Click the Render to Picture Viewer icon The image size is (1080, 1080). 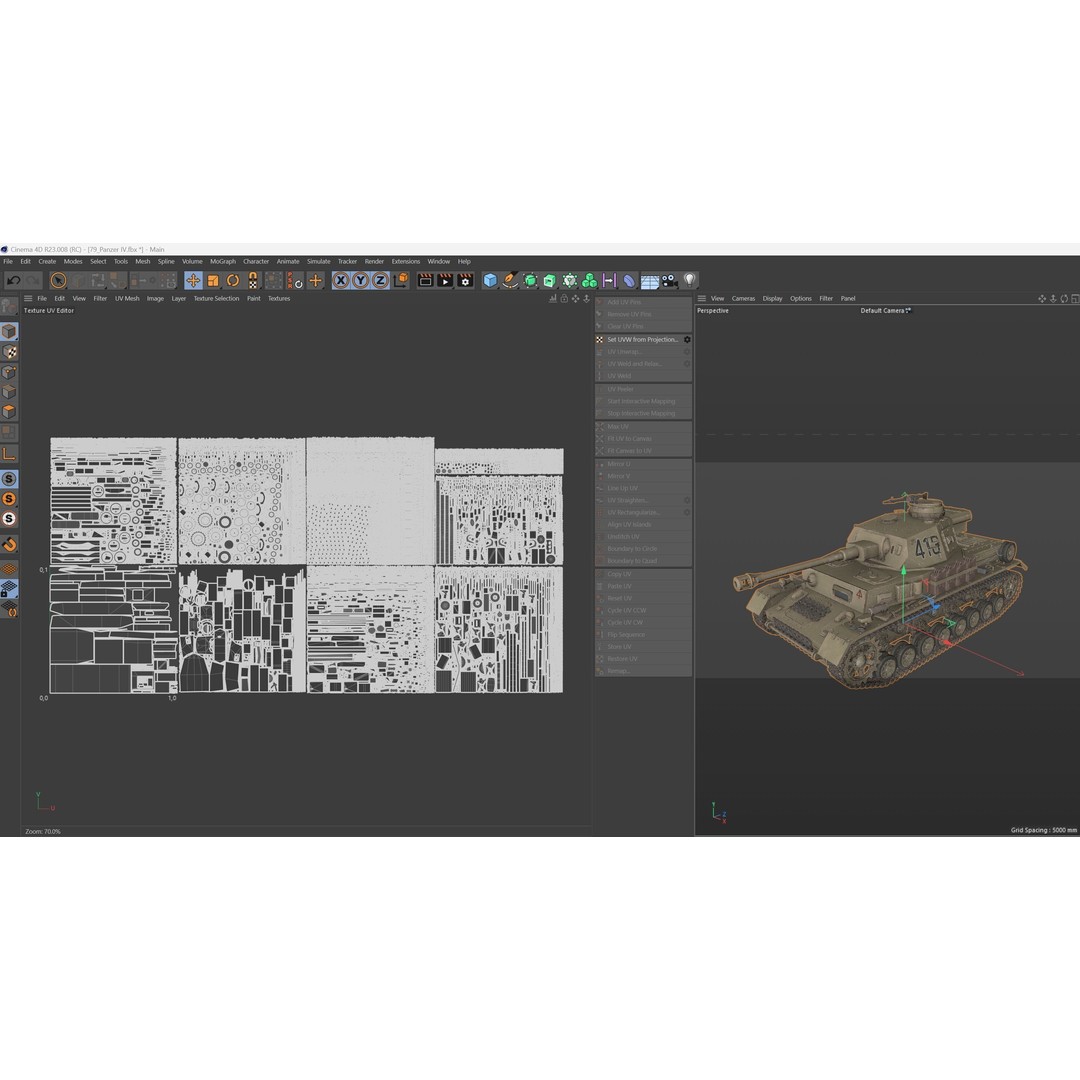coord(443,280)
